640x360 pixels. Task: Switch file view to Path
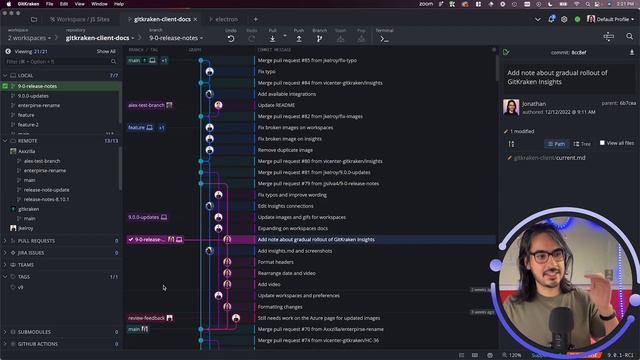[556, 144]
